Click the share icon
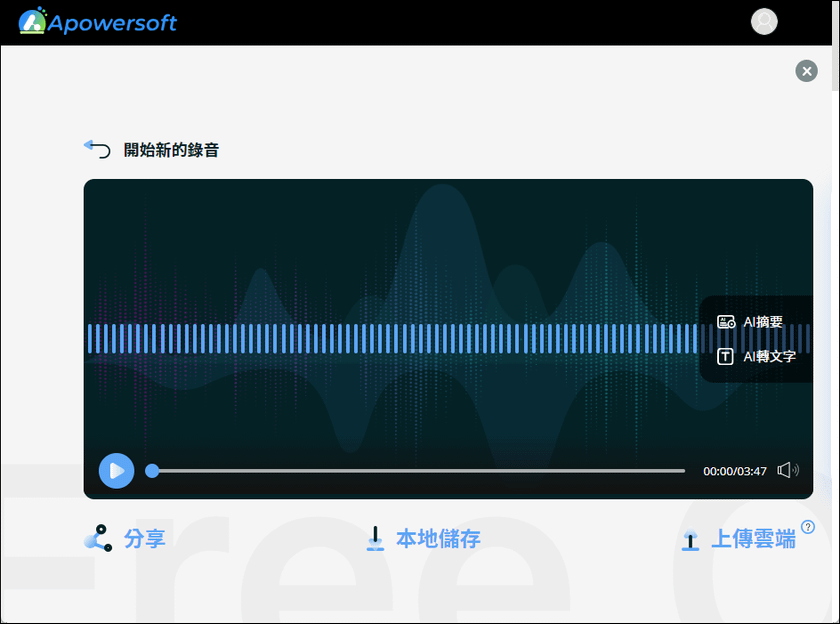This screenshot has width=840, height=624. tap(98, 538)
